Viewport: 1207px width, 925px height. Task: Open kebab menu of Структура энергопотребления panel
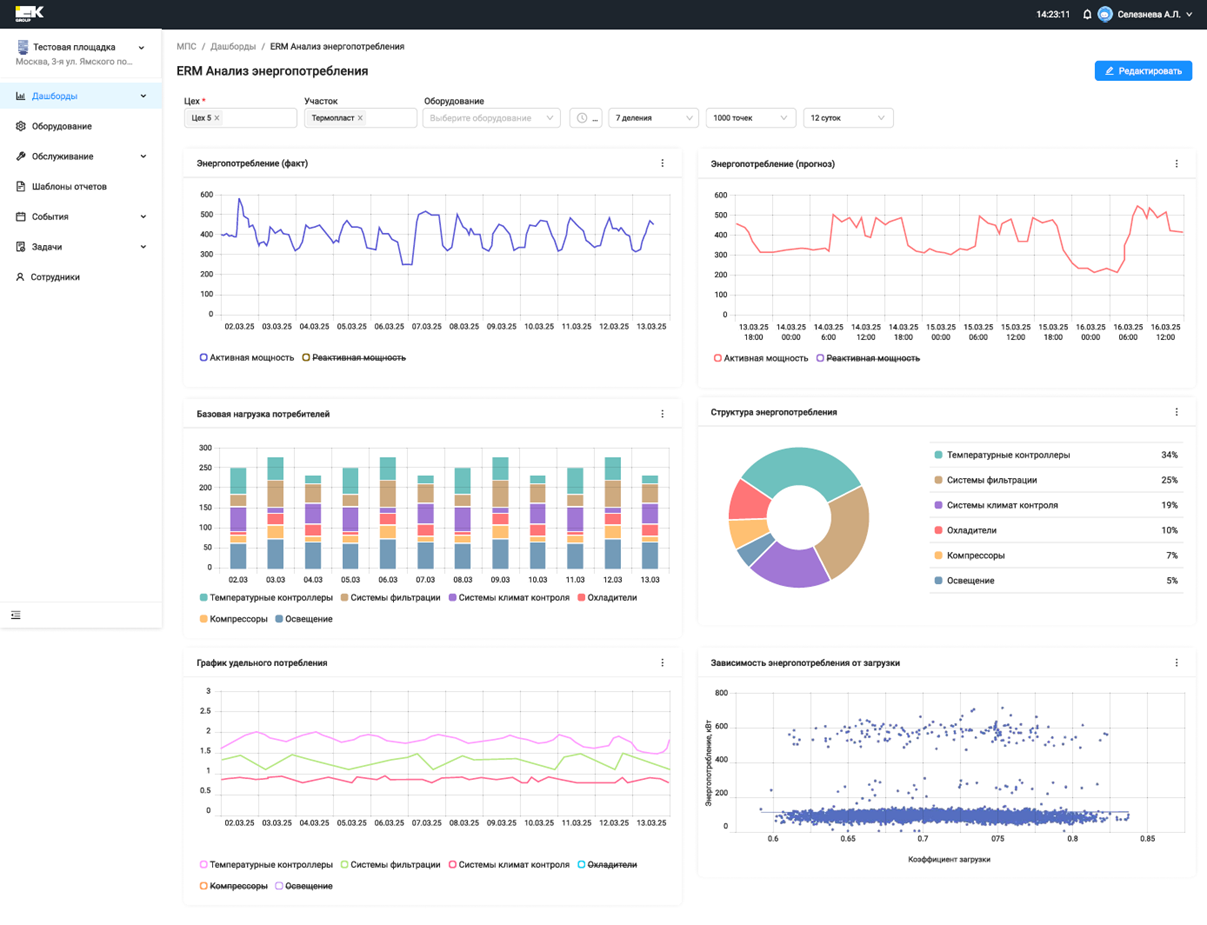[x=1176, y=412]
